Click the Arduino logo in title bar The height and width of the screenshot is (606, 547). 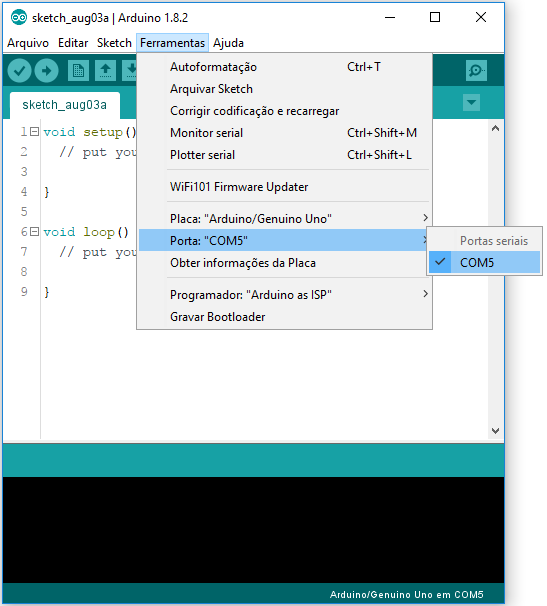[x=18, y=17]
